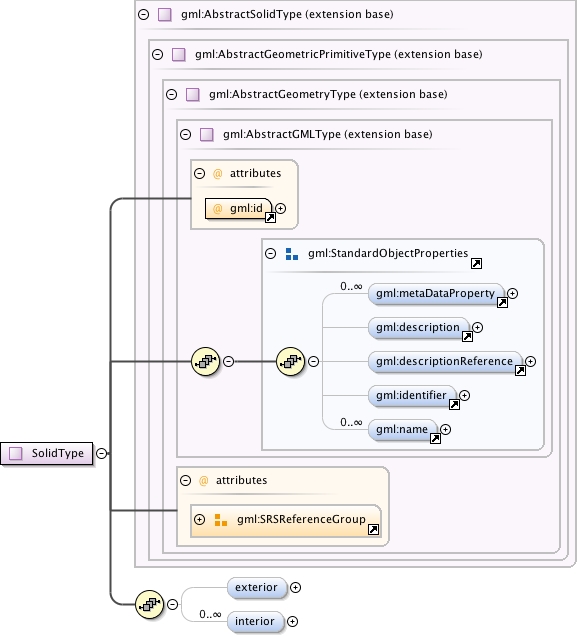Click the sequence icon next to exterior and interior
This screenshot has width=578, height=637.
(149, 604)
